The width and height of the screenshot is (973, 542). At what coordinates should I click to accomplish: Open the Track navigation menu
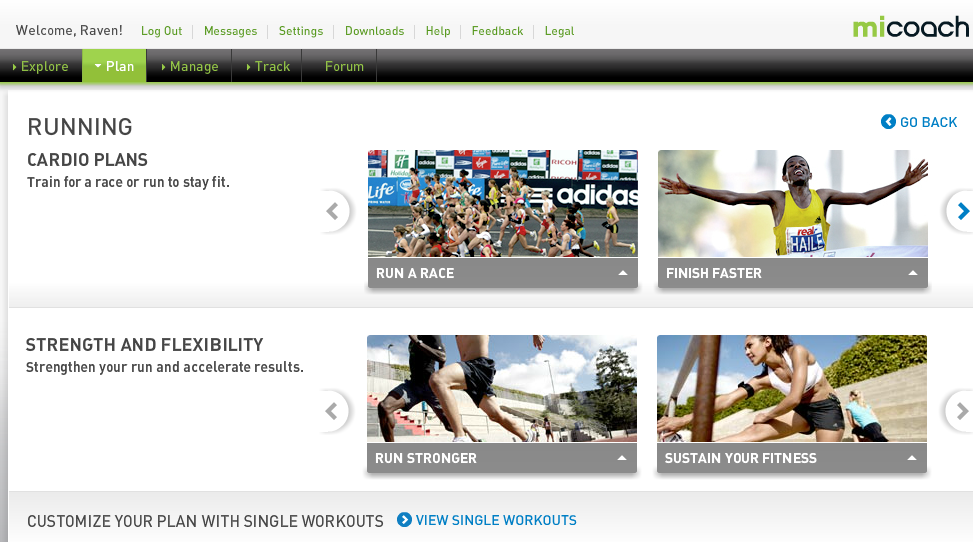[x=267, y=66]
